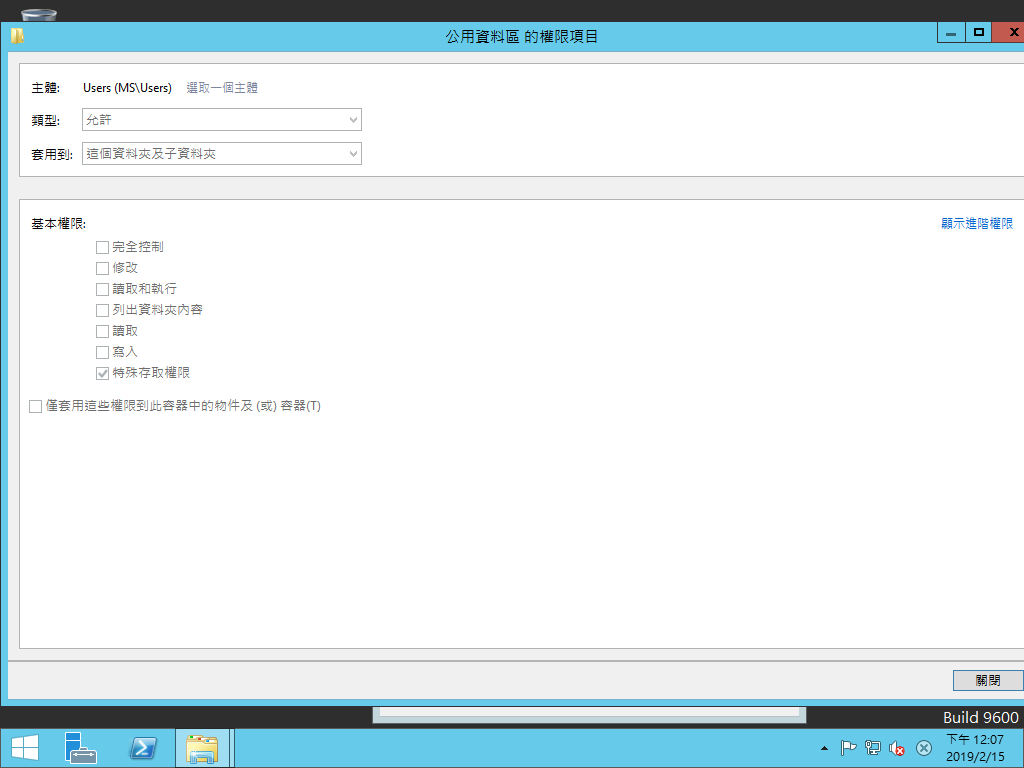Show hidden tray icons arrow
This screenshot has width=1024, height=768.
(x=824, y=748)
